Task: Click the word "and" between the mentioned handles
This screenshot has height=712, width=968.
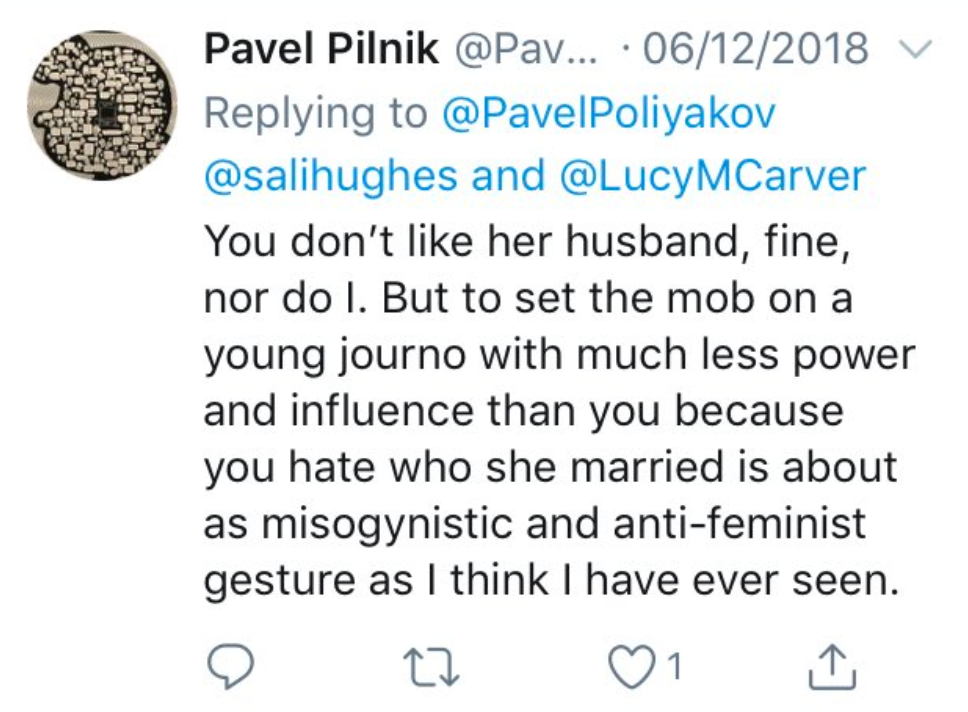Action: (x=494, y=176)
